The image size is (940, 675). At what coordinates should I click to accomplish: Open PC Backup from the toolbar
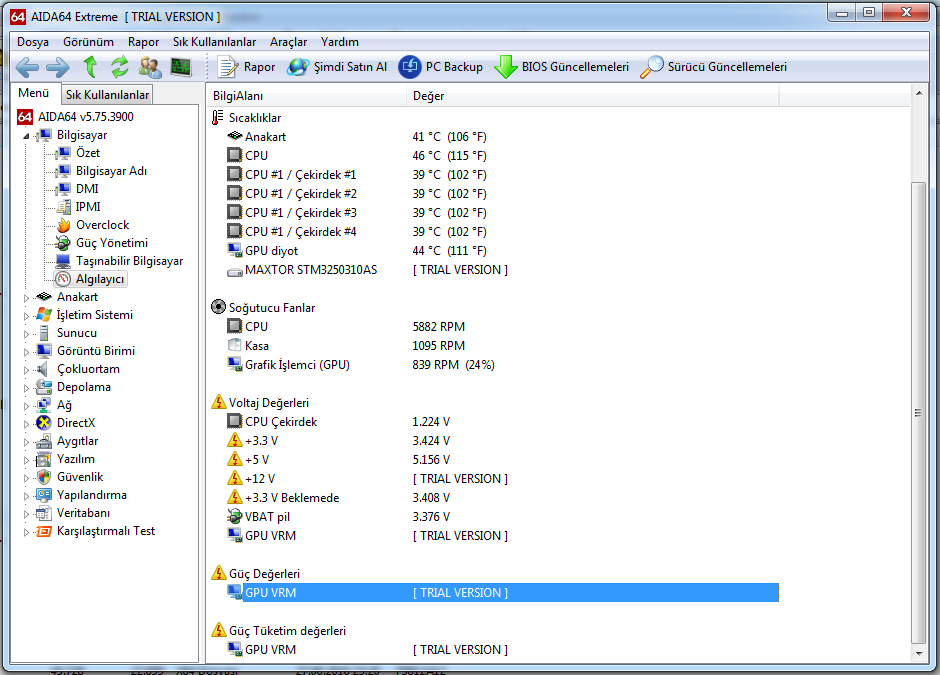point(441,67)
